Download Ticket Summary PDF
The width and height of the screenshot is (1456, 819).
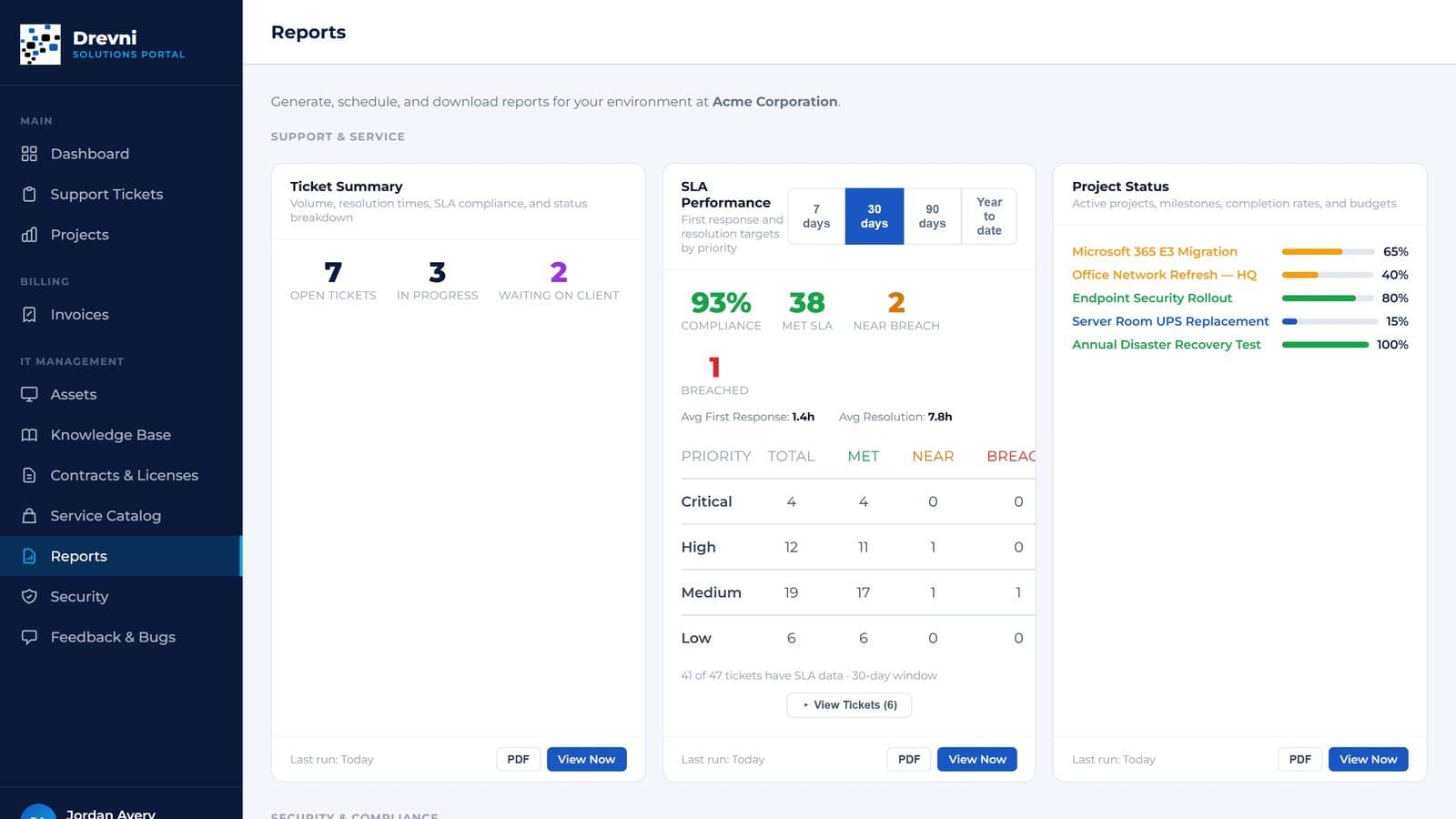click(x=519, y=759)
